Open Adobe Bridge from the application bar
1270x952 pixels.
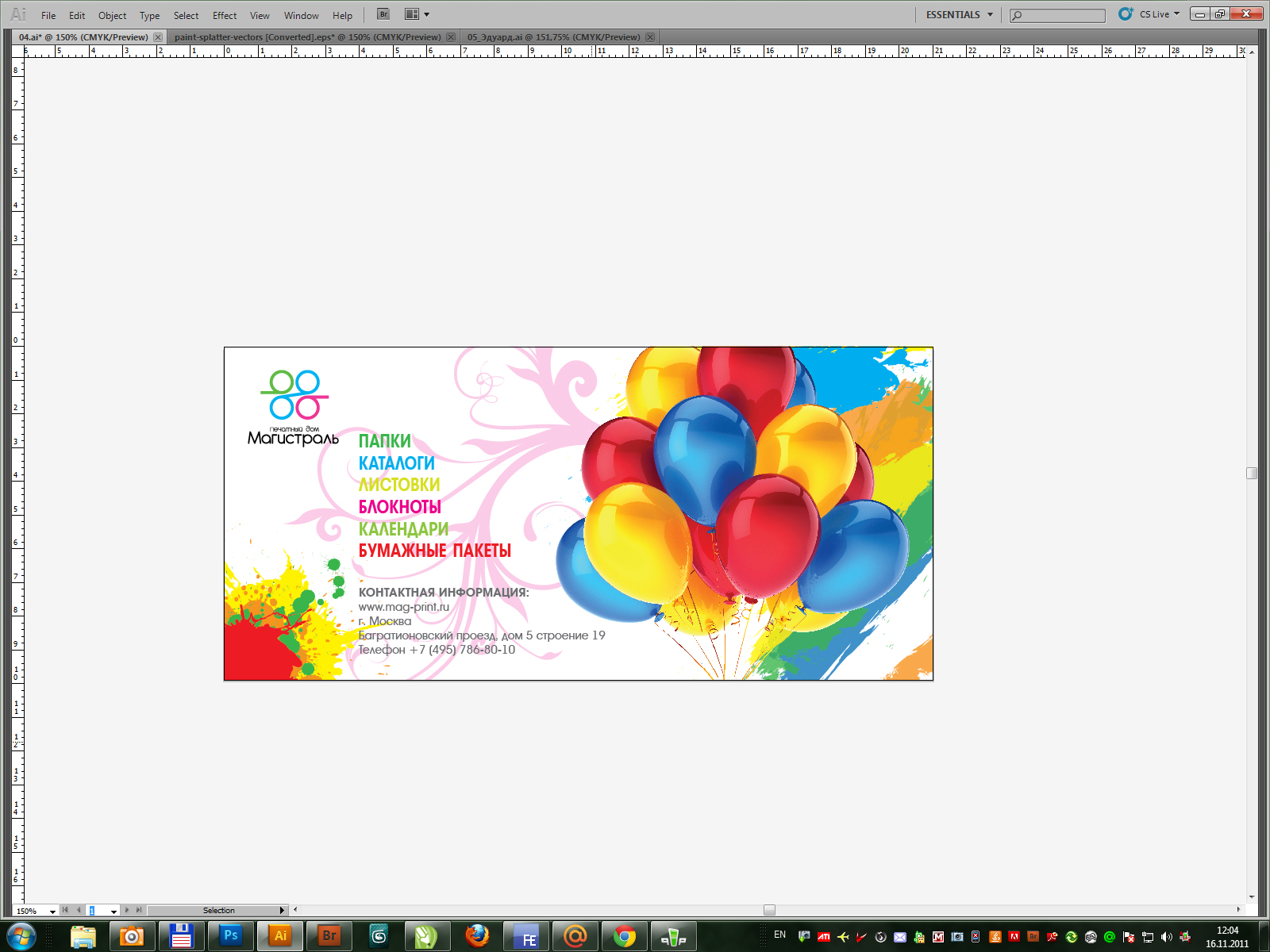click(x=383, y=14)
